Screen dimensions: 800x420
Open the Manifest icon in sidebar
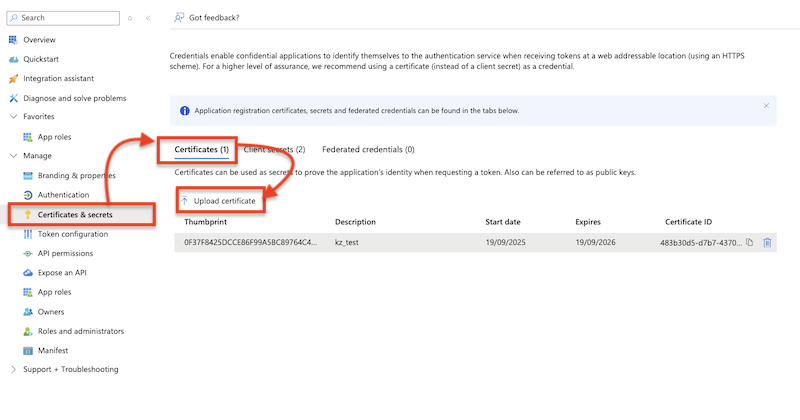[x=28, y=351]
